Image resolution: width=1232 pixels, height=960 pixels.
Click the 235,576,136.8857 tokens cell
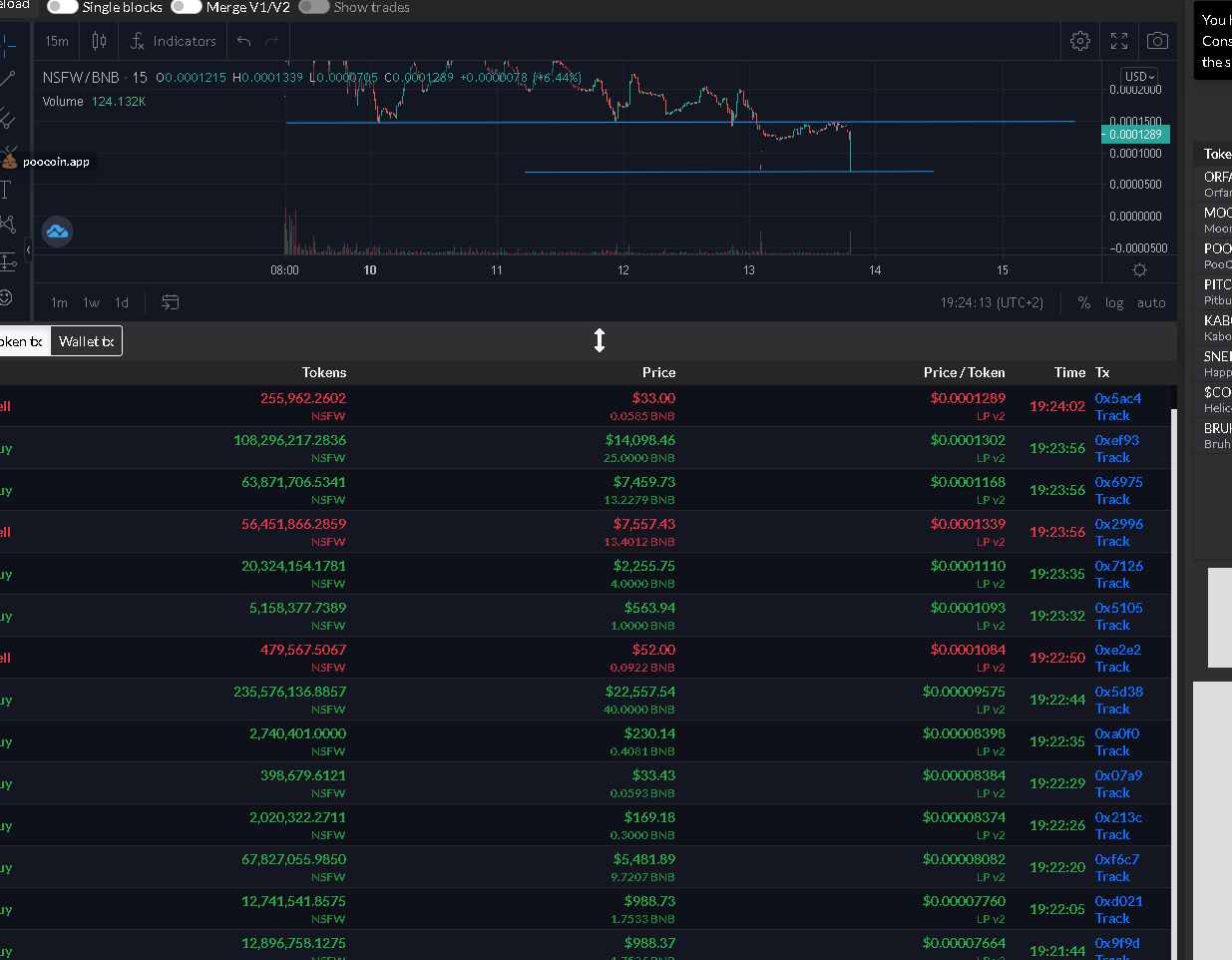(290, 692)
